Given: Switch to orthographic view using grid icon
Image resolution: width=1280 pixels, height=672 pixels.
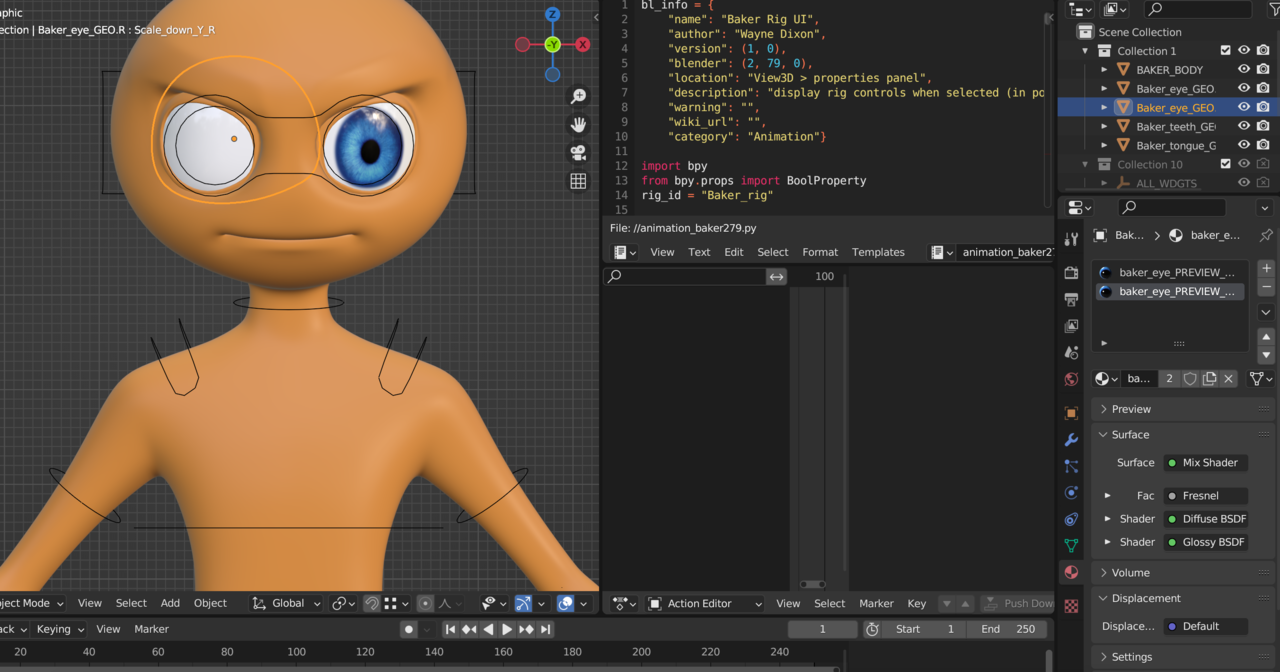Looking at the screenshot, I should 578,181.
